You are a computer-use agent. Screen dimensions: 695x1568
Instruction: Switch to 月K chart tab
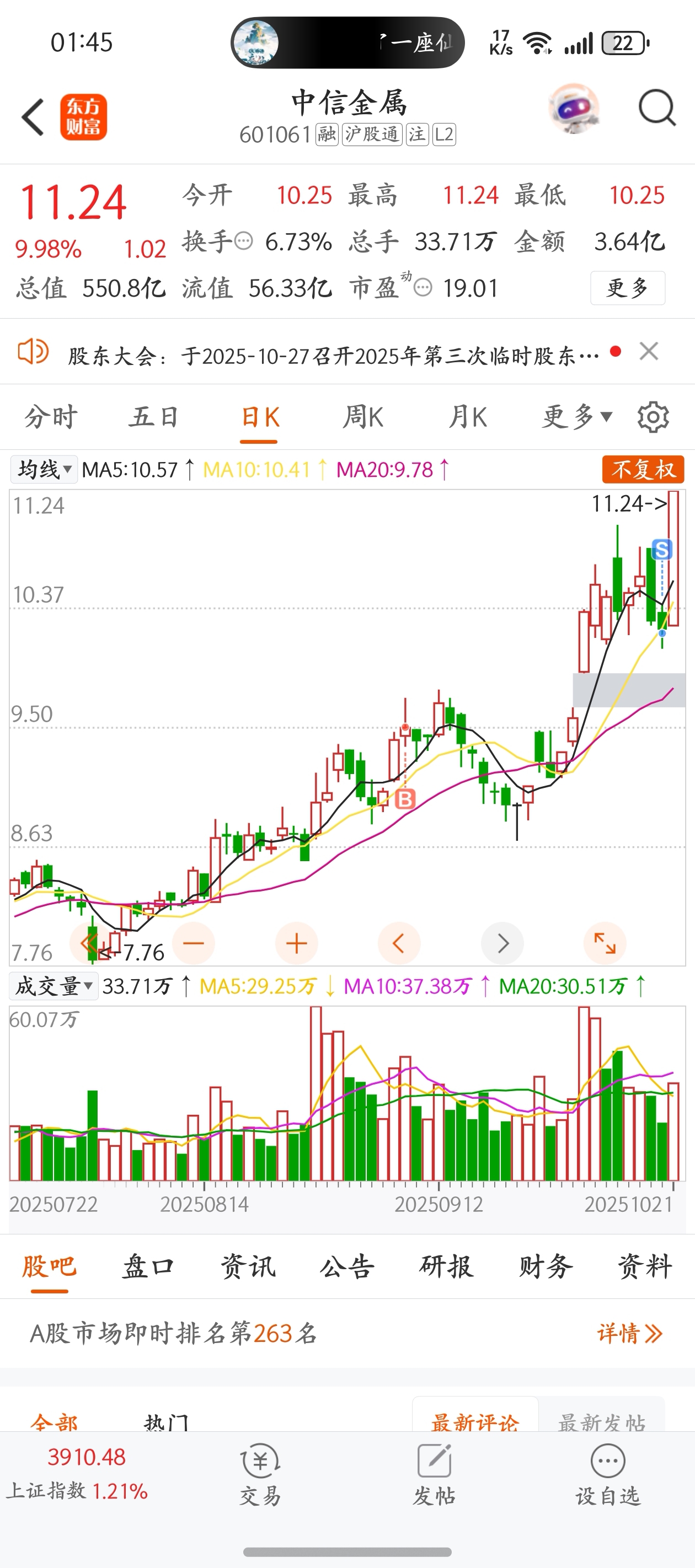468,417
